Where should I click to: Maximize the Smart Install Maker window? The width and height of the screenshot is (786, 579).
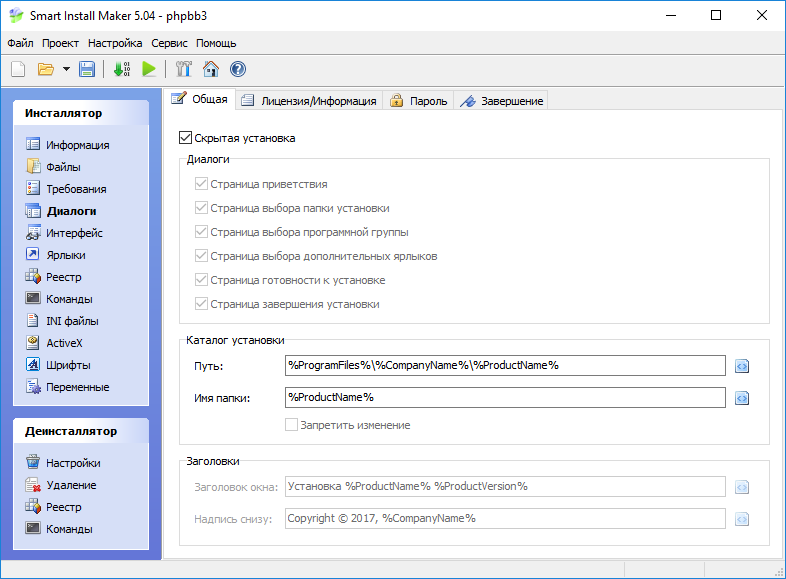click(x=716, y=16)
